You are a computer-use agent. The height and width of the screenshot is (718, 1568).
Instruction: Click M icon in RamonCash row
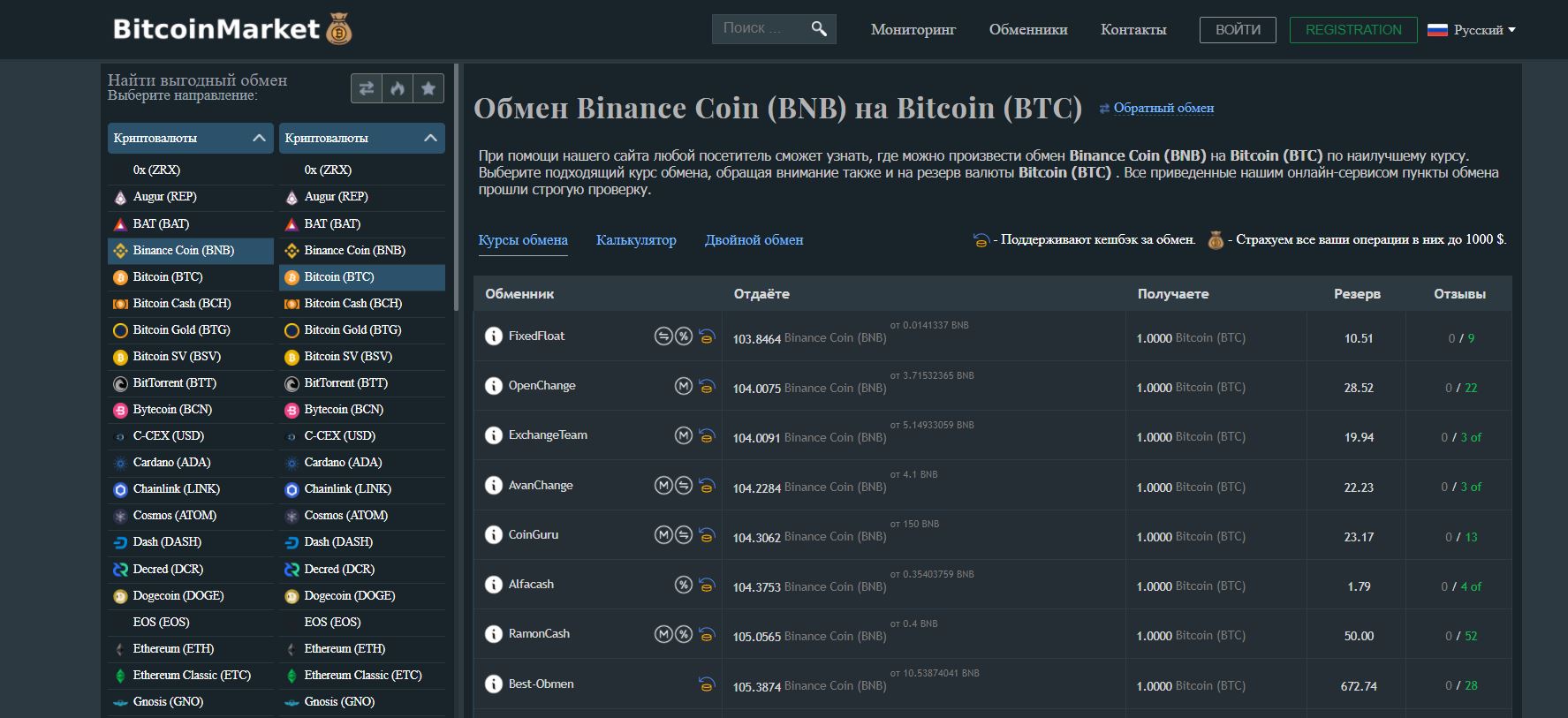(663, 634)
